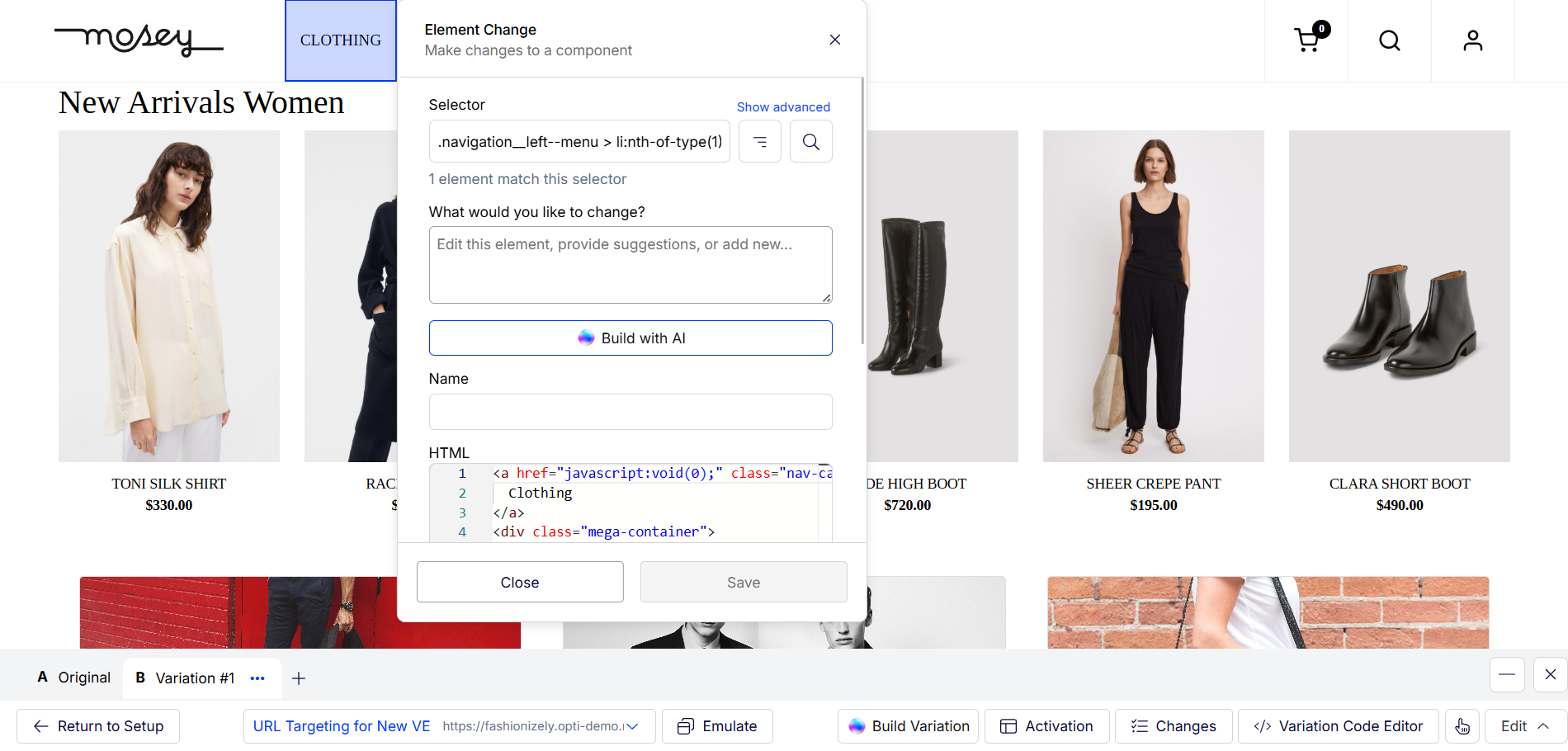Click the selector search magnifier icon

tap(810, 142)
